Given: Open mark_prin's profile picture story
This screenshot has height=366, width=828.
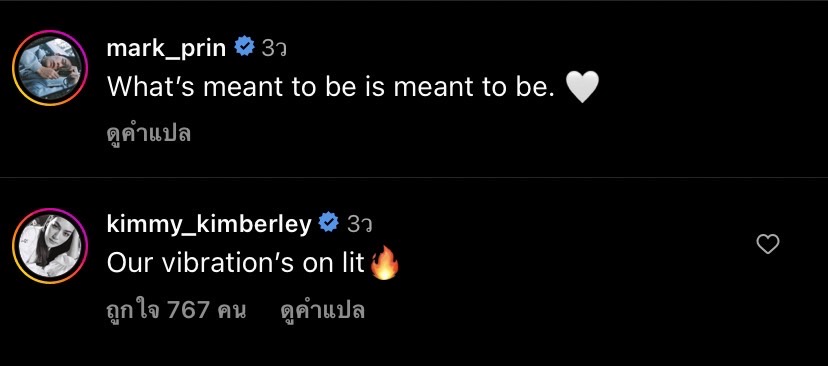Looking at the screenshot, I should (x=50, y=68).
